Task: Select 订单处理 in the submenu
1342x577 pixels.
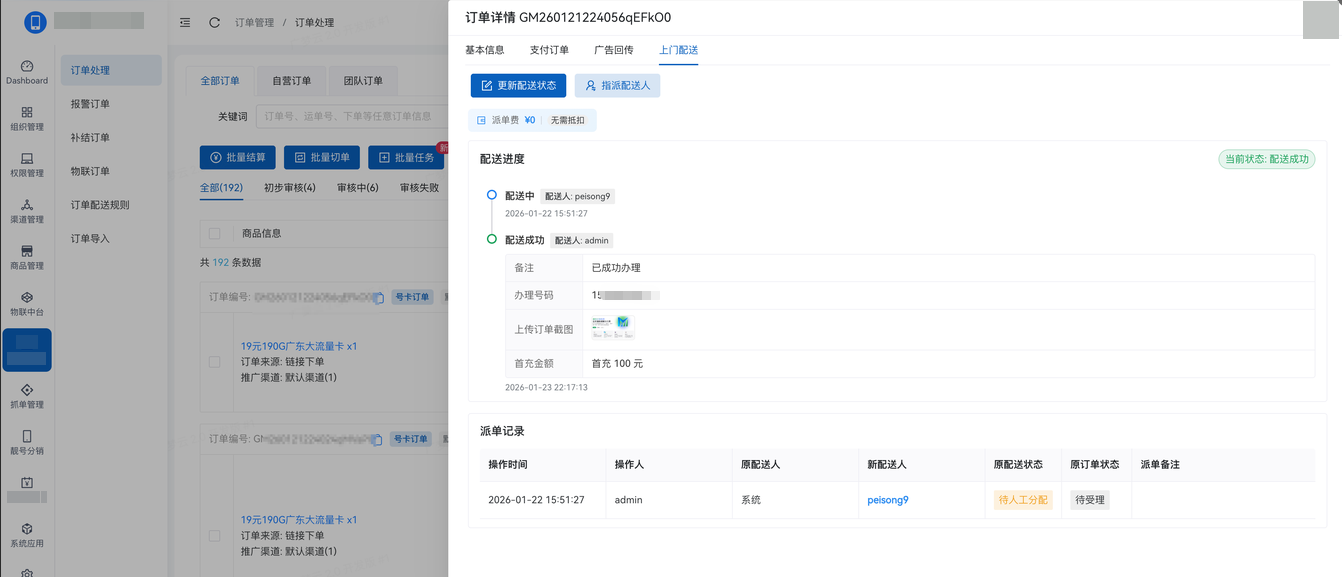Action: (x=111, y=70)
